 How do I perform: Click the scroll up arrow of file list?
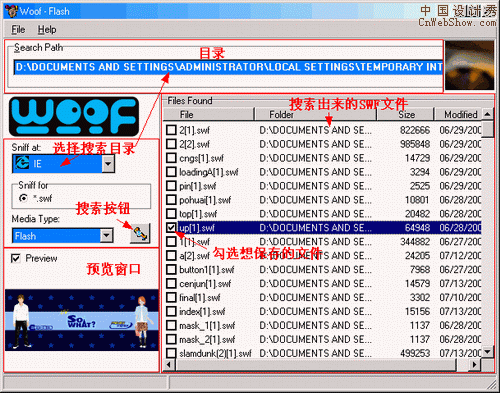click(488, 114)
